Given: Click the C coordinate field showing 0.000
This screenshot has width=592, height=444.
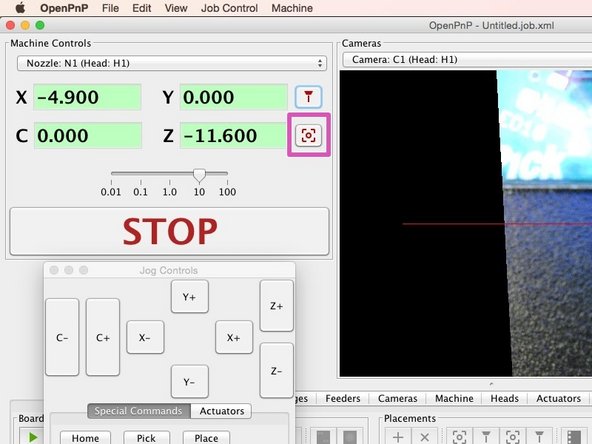Looking at the screenshot, I should [88, 135].
